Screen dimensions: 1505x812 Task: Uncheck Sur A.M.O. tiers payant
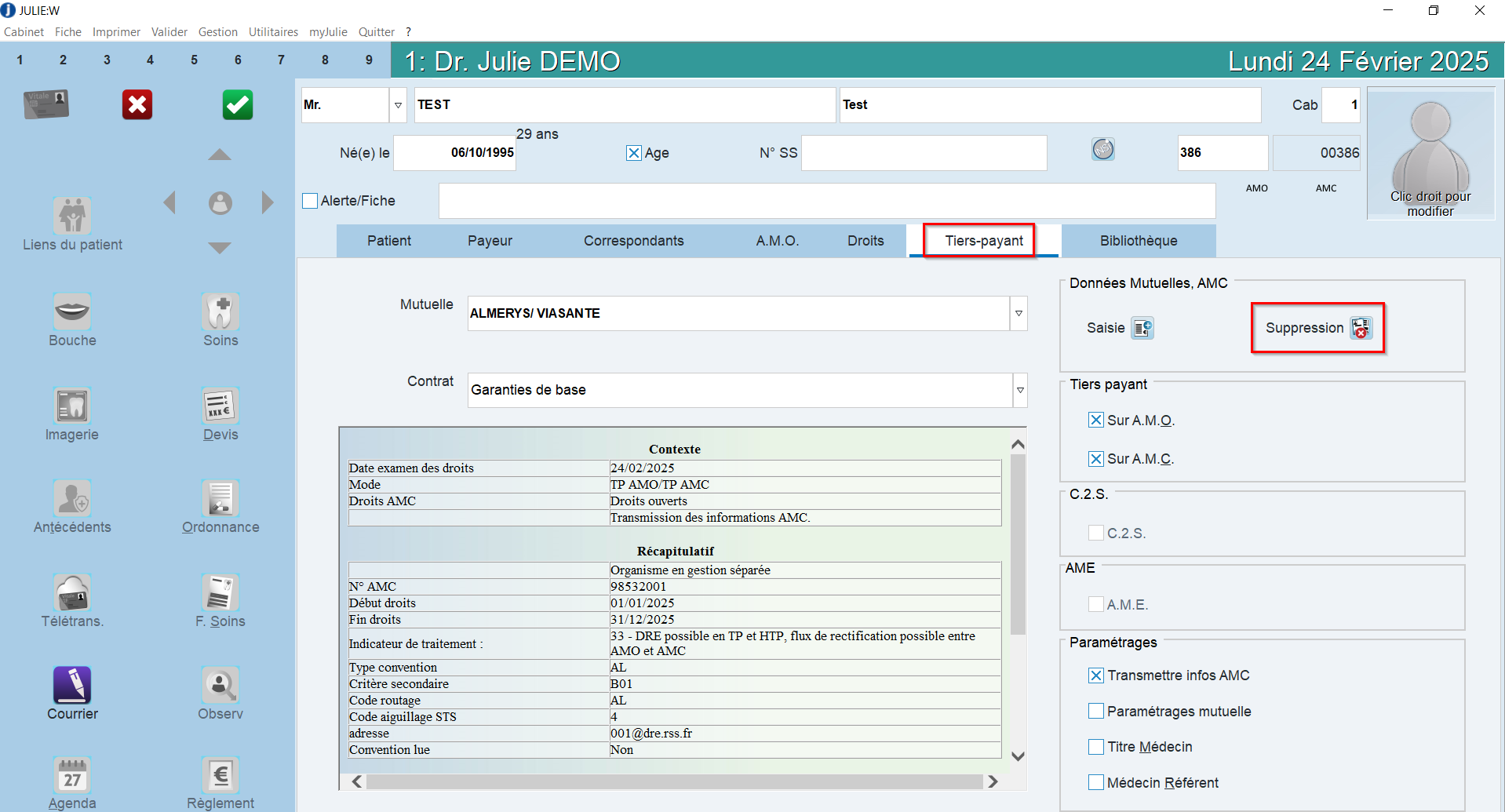coord(1096,421)
